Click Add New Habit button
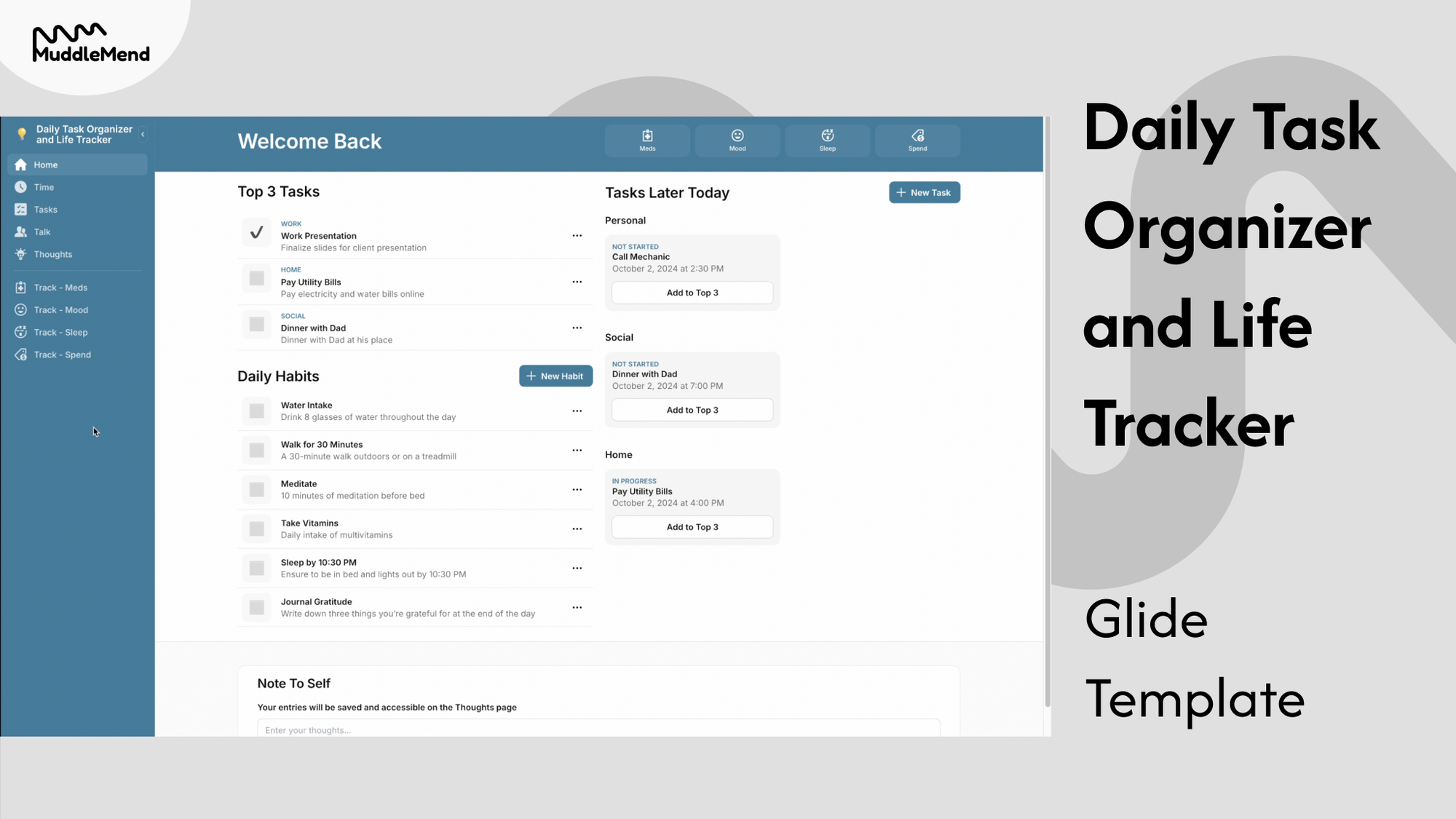The width and height of the screenshot is (1456, 819). pyautogui.click(x=555, y=376)
